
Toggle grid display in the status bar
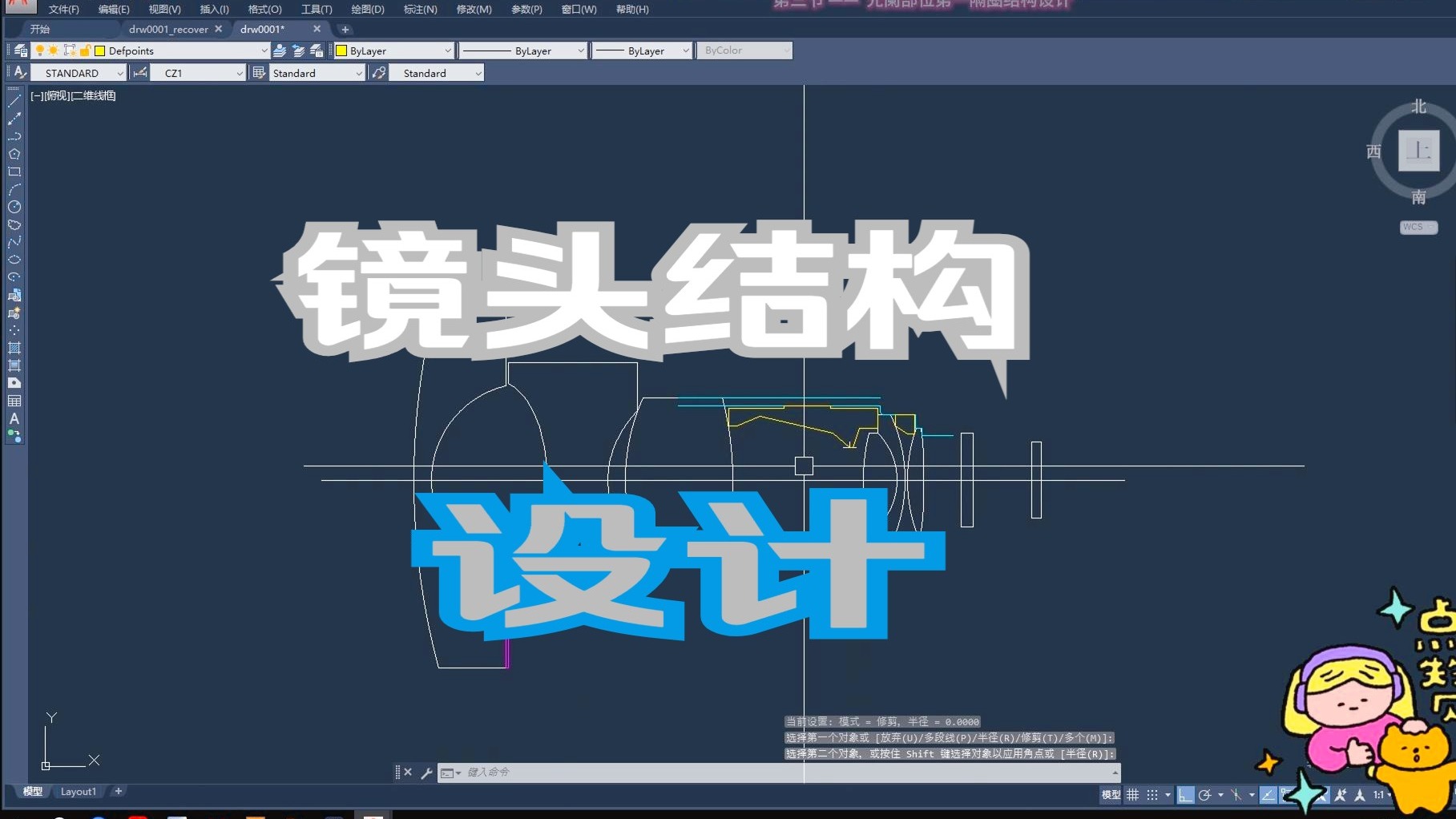click(1132, 795)
